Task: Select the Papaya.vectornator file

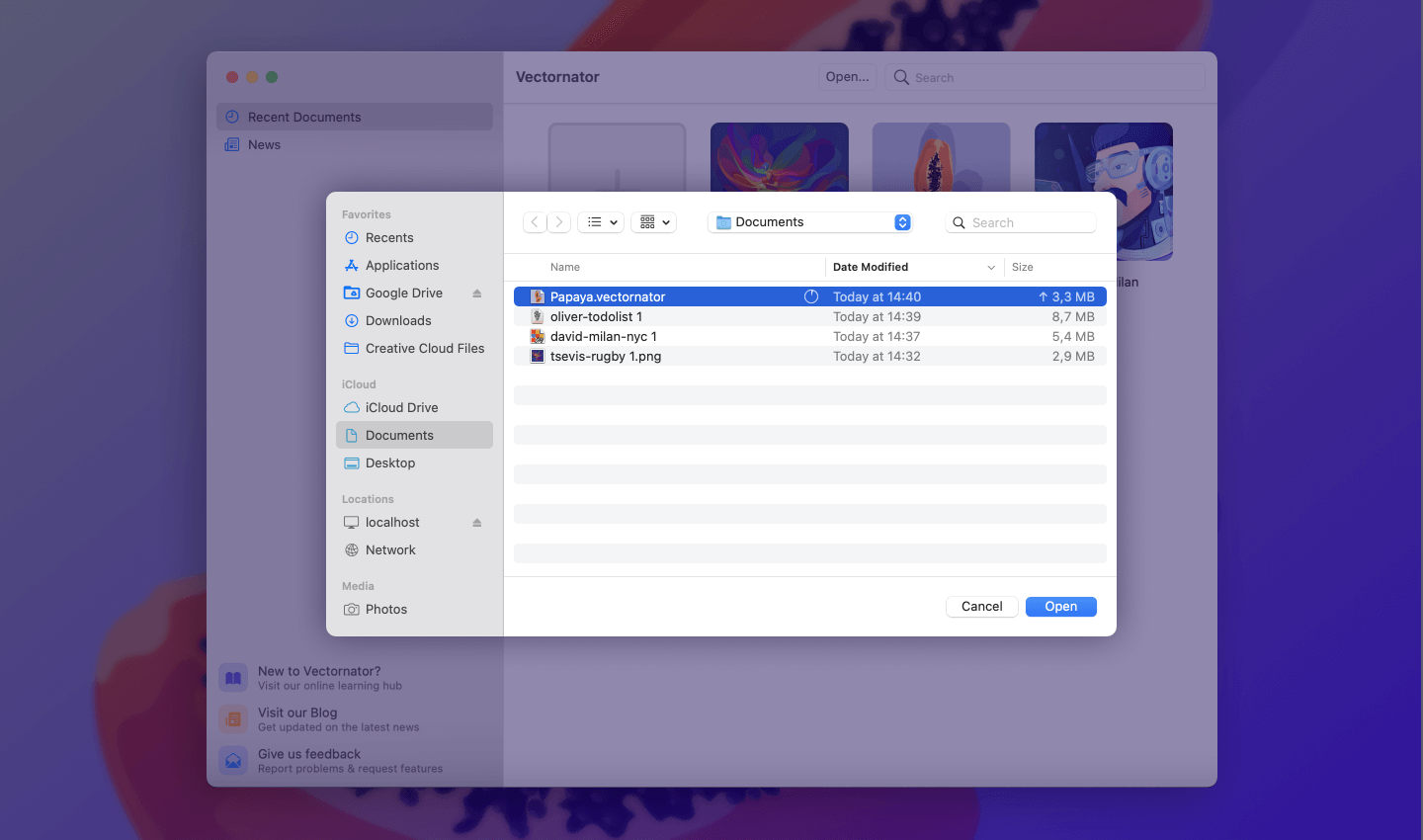Action: point(810,296)
